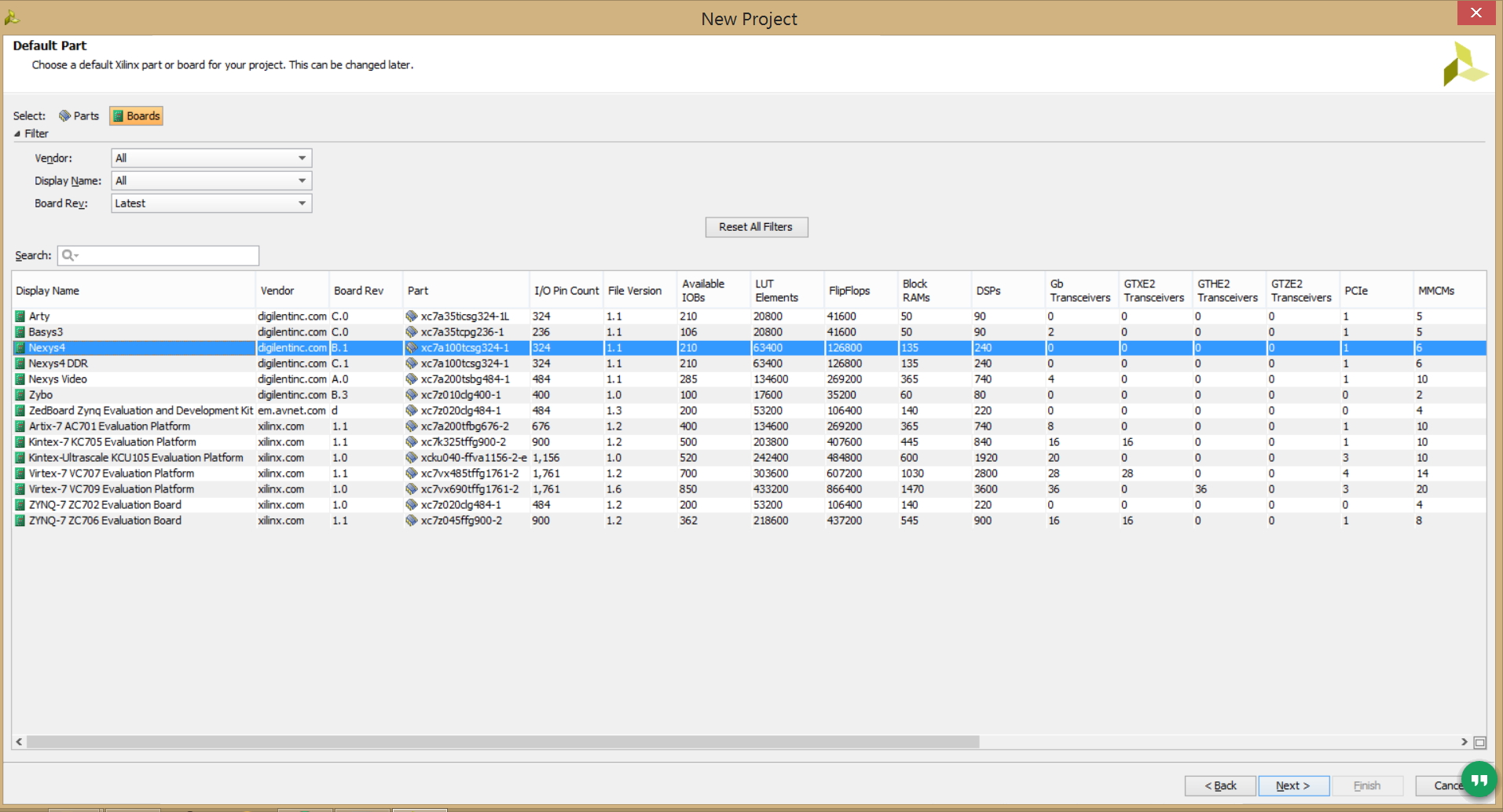Click the horizontal scrollbar thumb
Viewport: 1503px width, 812px height.
coord(503,742)
